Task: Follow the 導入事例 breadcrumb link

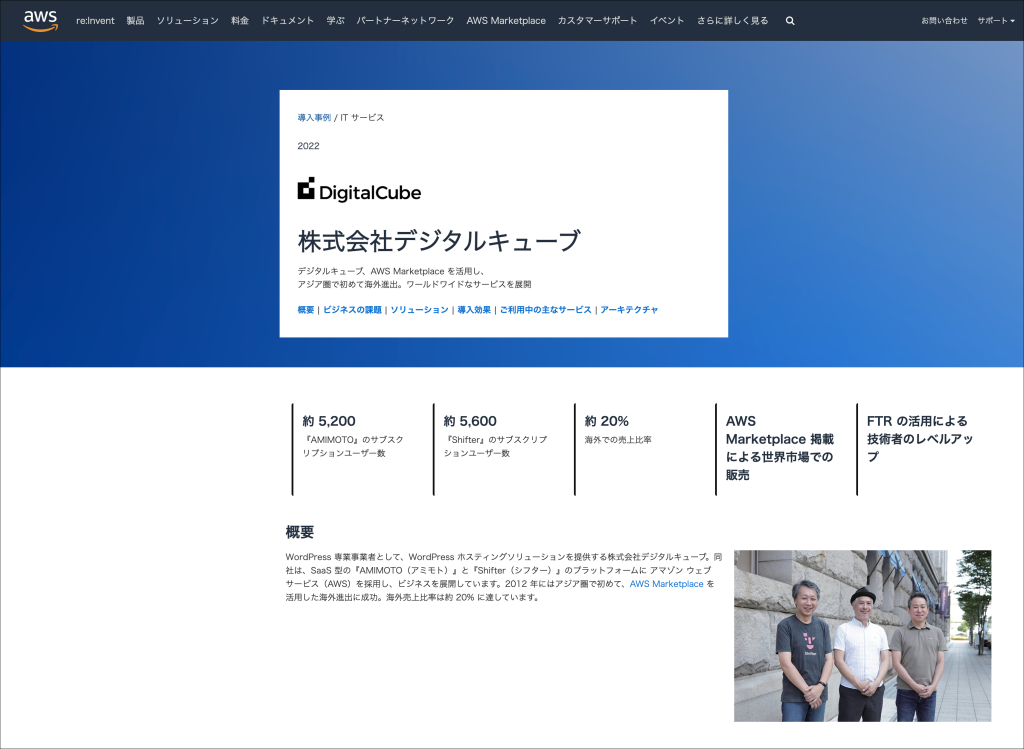Action: click(x=314, y=118)
